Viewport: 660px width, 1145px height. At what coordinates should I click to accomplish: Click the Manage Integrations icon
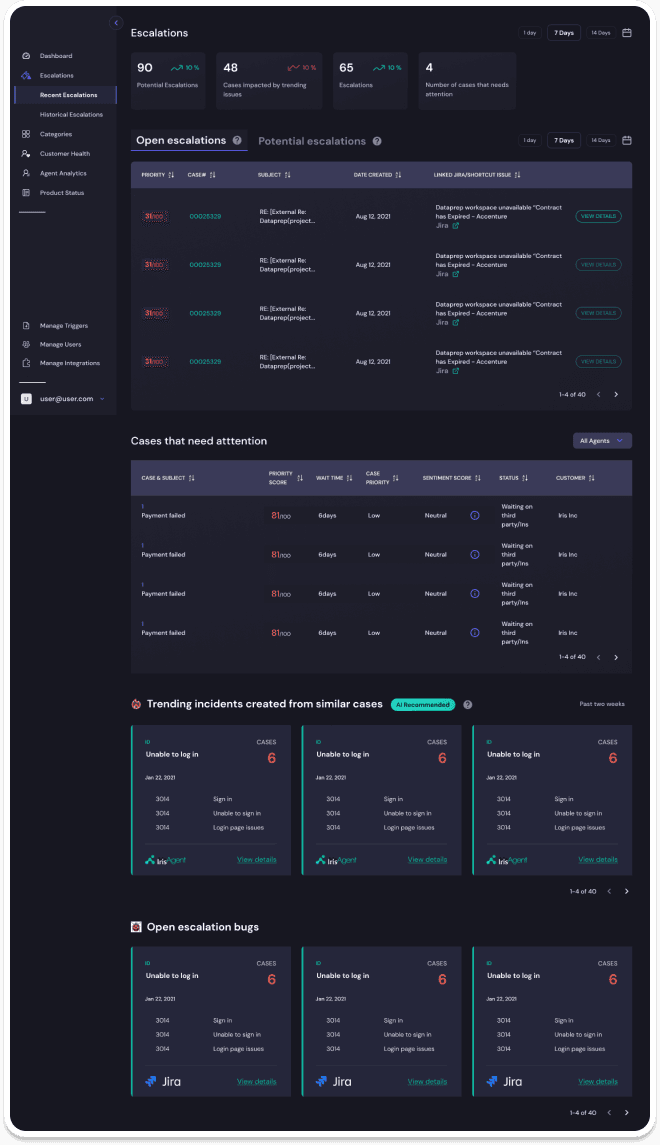tap(26, 363)
